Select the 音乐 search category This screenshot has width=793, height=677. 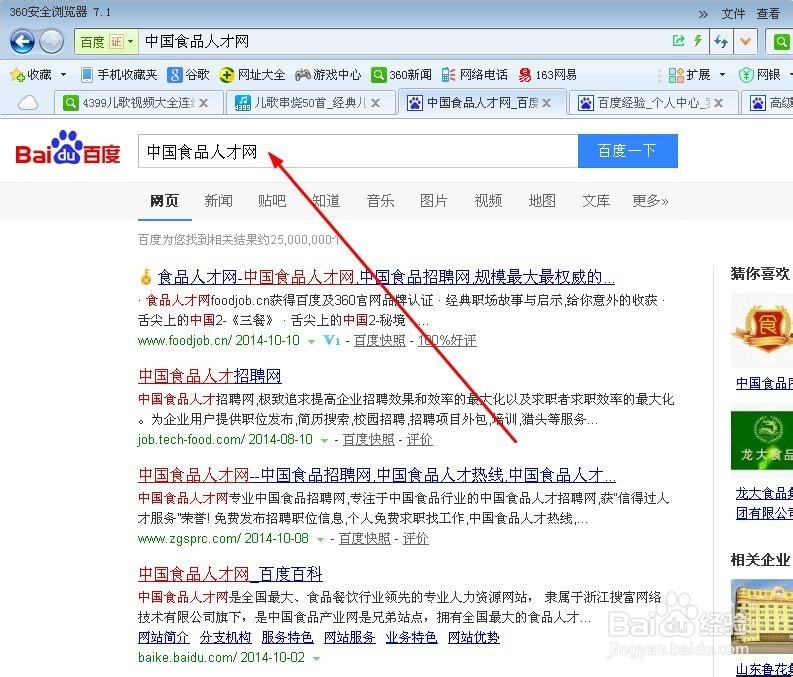(380, 201)
